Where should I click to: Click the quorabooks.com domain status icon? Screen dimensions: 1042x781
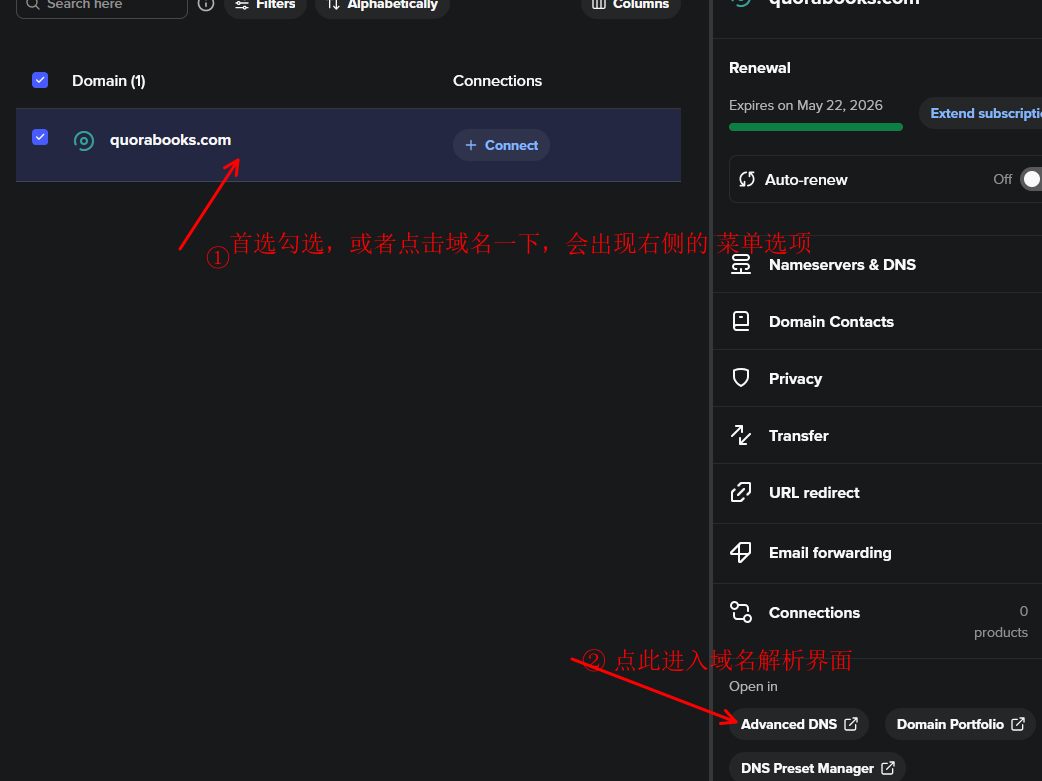84,141
